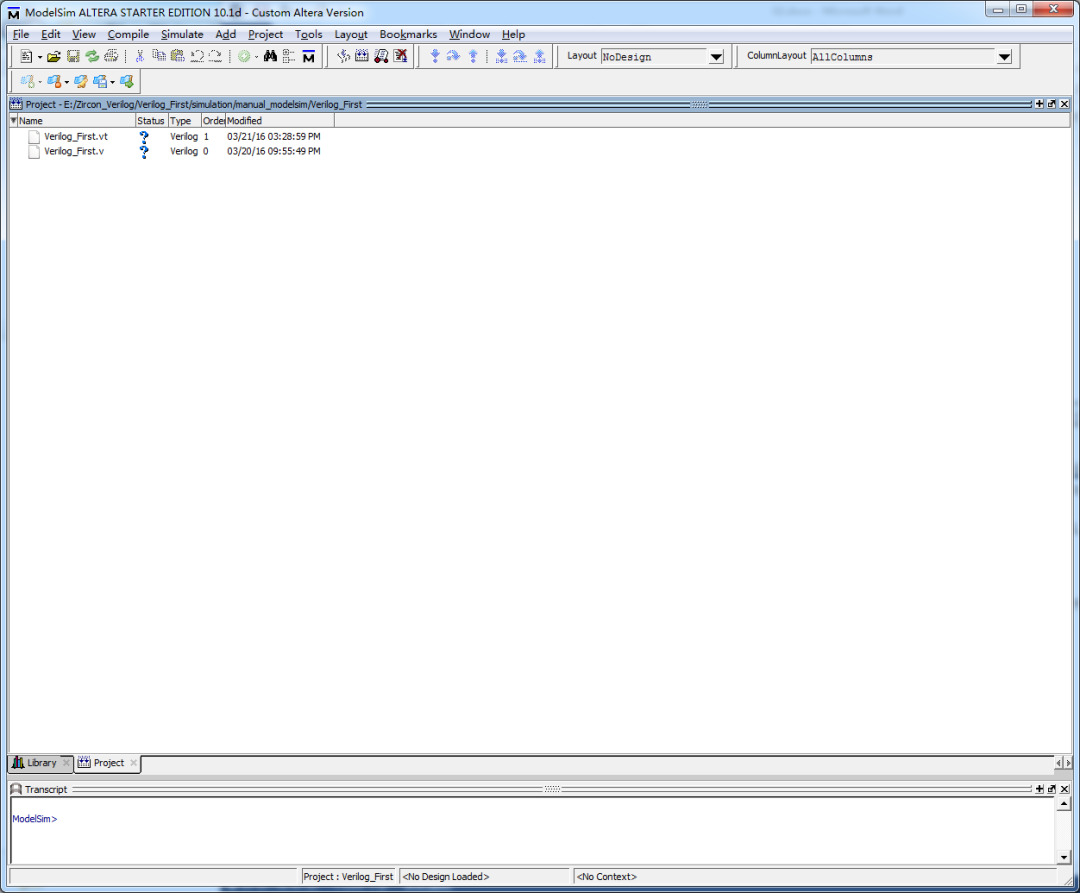Sort by the Modified column header
The image size is (1080, 893).
click(280, 120)
